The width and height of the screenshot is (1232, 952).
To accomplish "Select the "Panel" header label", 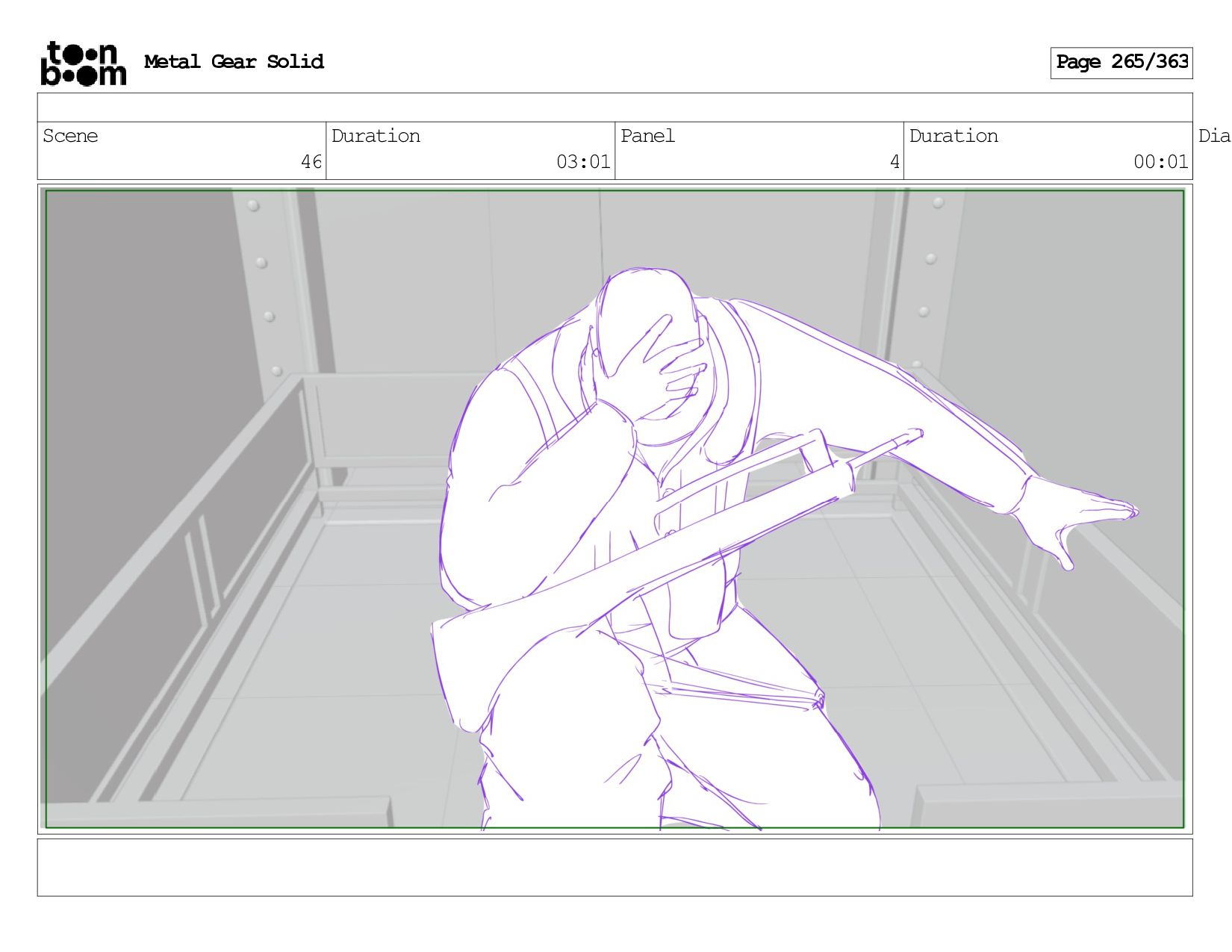I will pyautogui.click(x=647, y=136).
